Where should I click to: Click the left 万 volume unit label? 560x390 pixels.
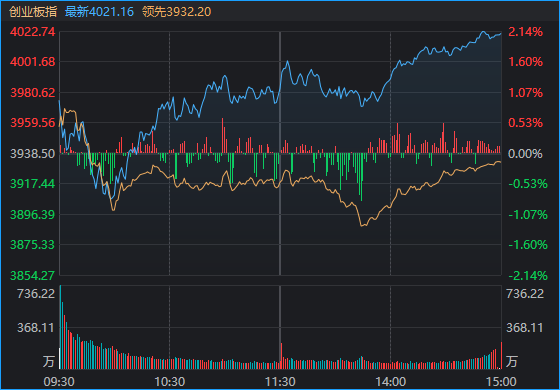click(49, 361)
